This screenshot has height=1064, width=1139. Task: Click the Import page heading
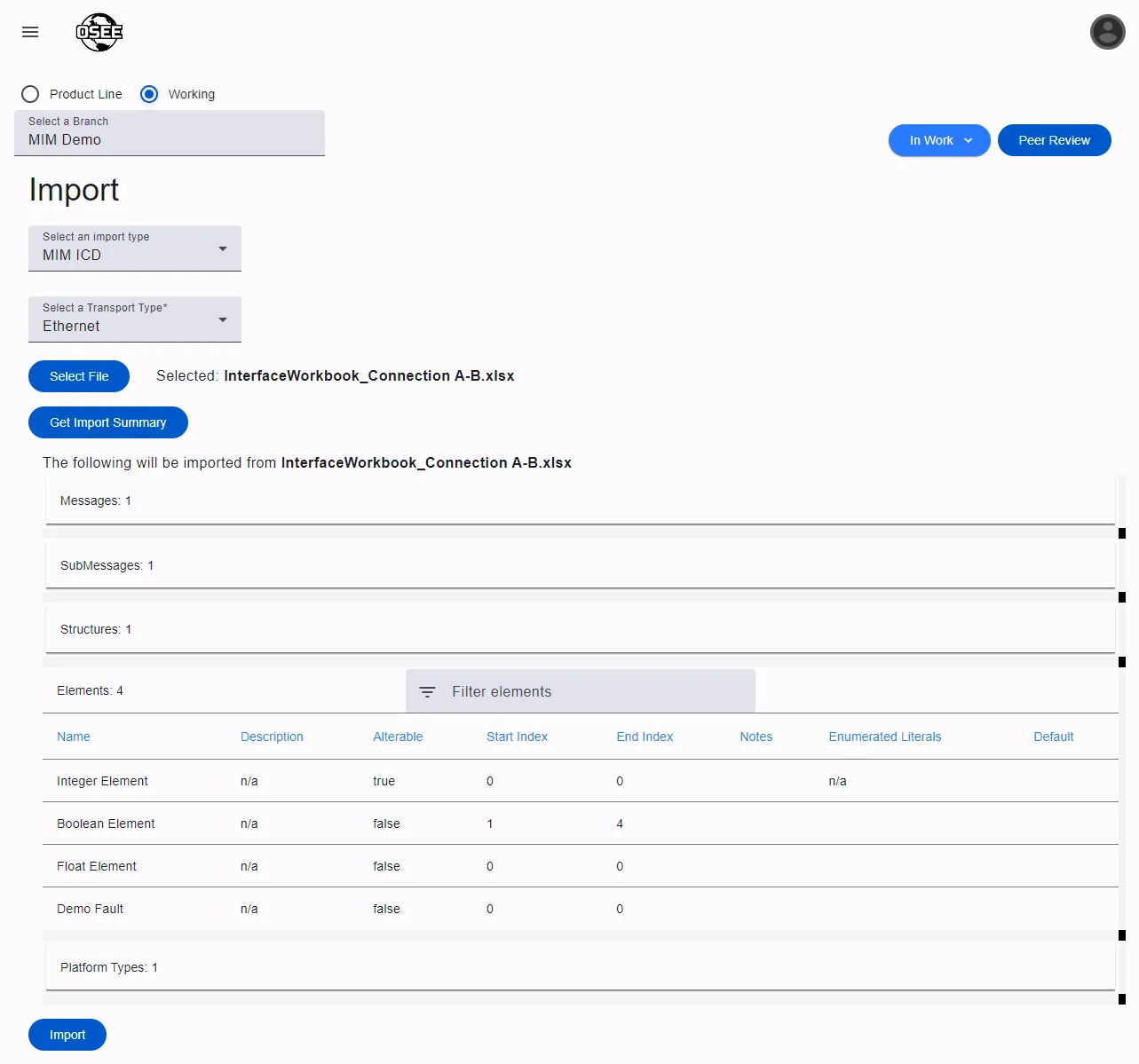point(74,190)
